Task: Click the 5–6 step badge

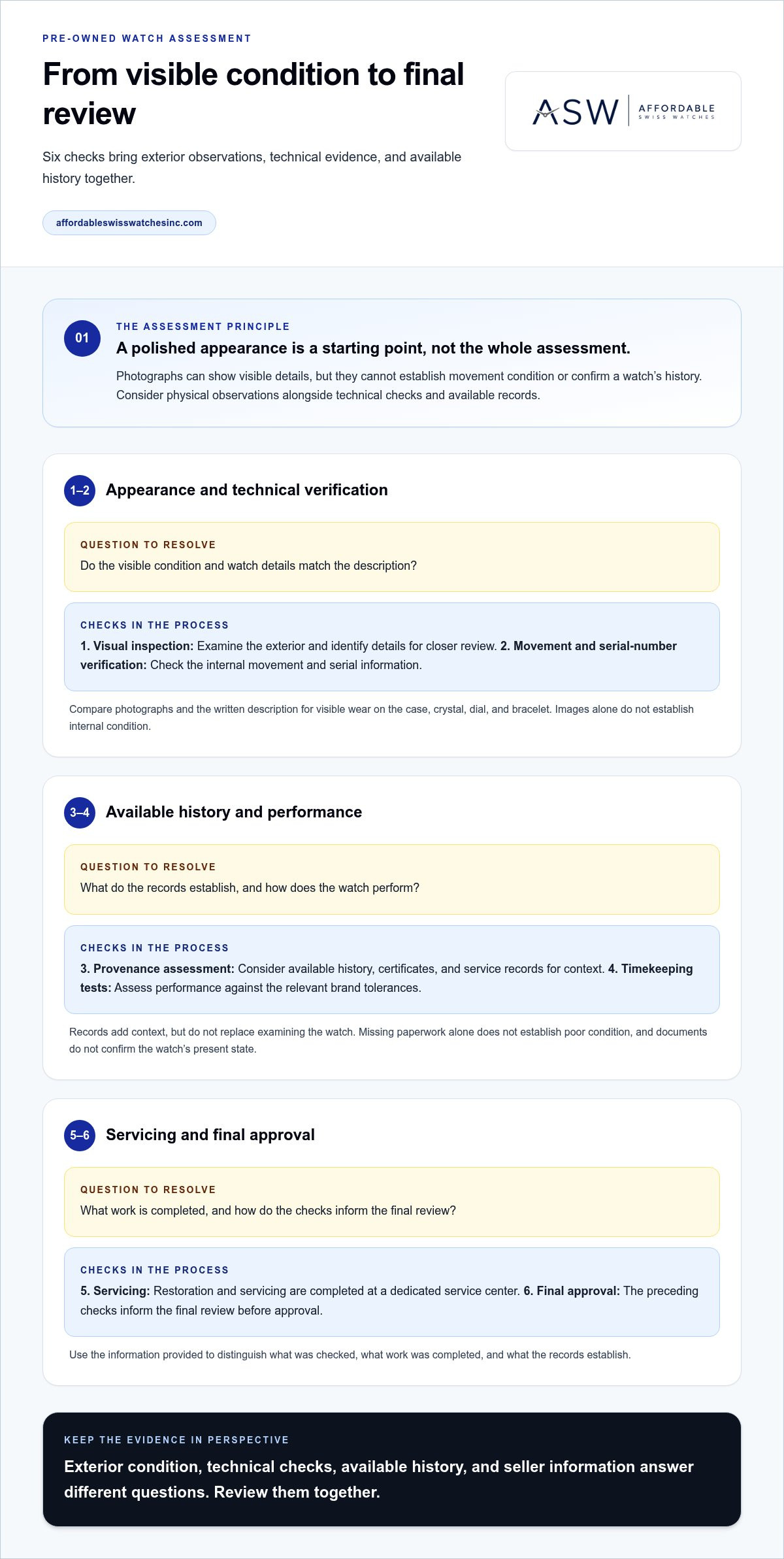Action: tap(80, 1135)
